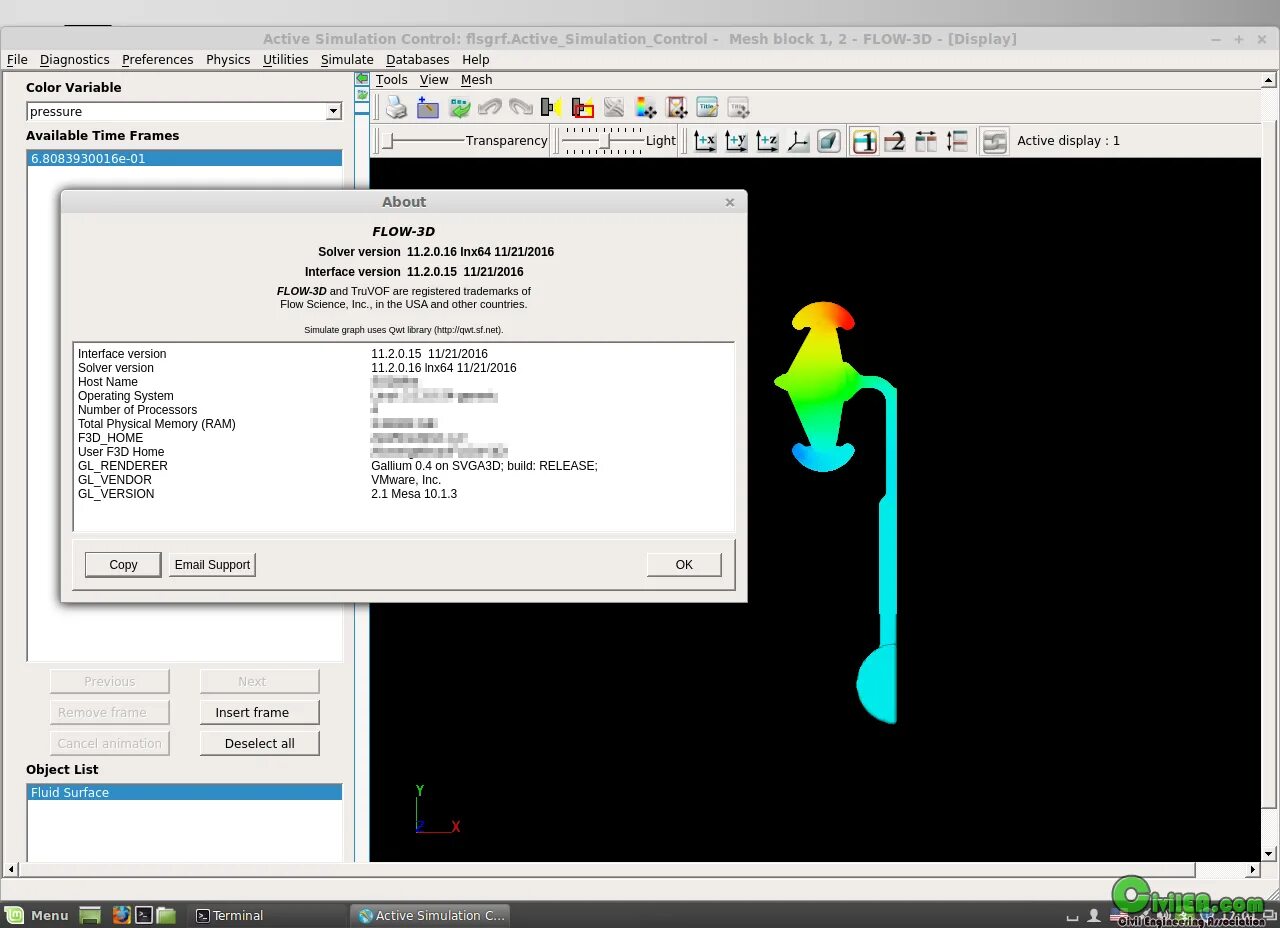
Task: Open the Physics menu
Action: pos(228,59)
